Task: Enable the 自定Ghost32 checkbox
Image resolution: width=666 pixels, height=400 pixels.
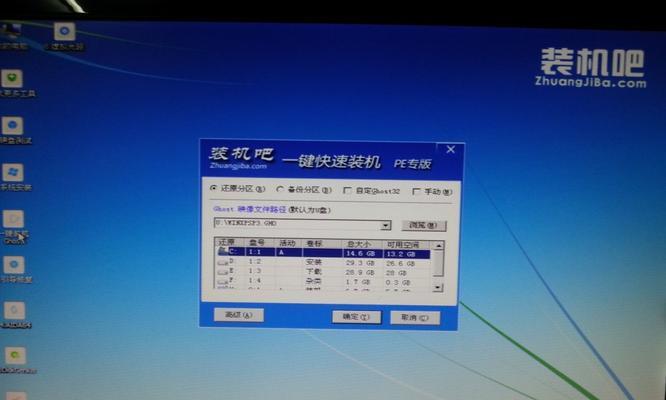Action: [x=346, y=190]
